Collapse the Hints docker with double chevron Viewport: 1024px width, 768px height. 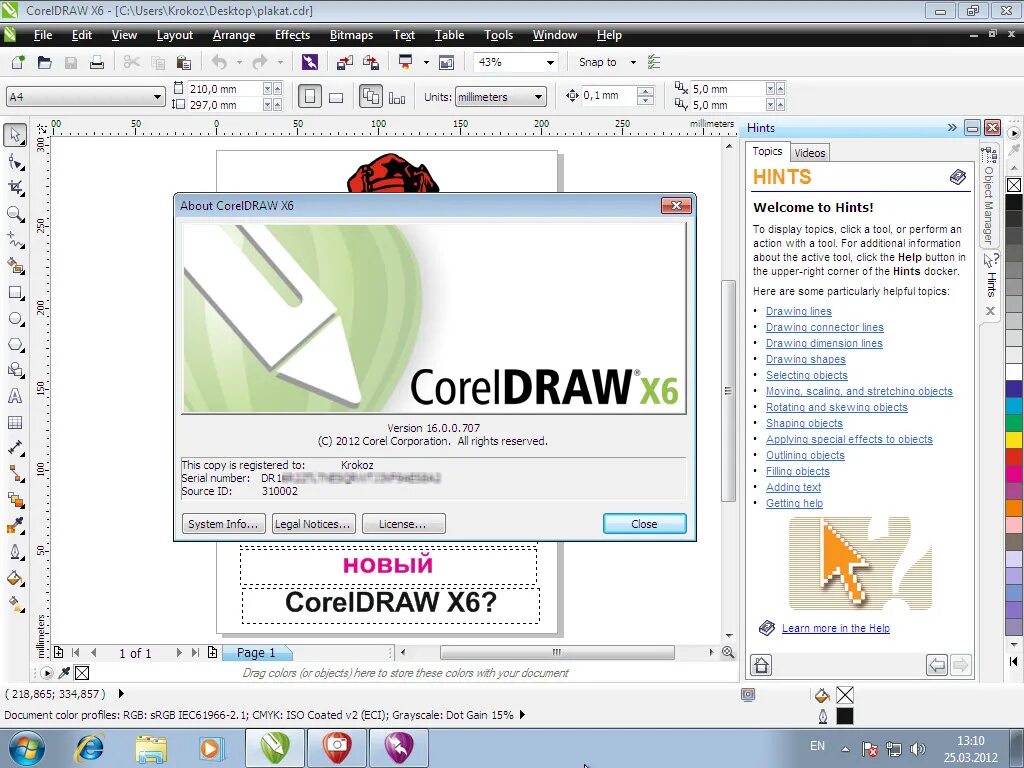coord(952,127)
